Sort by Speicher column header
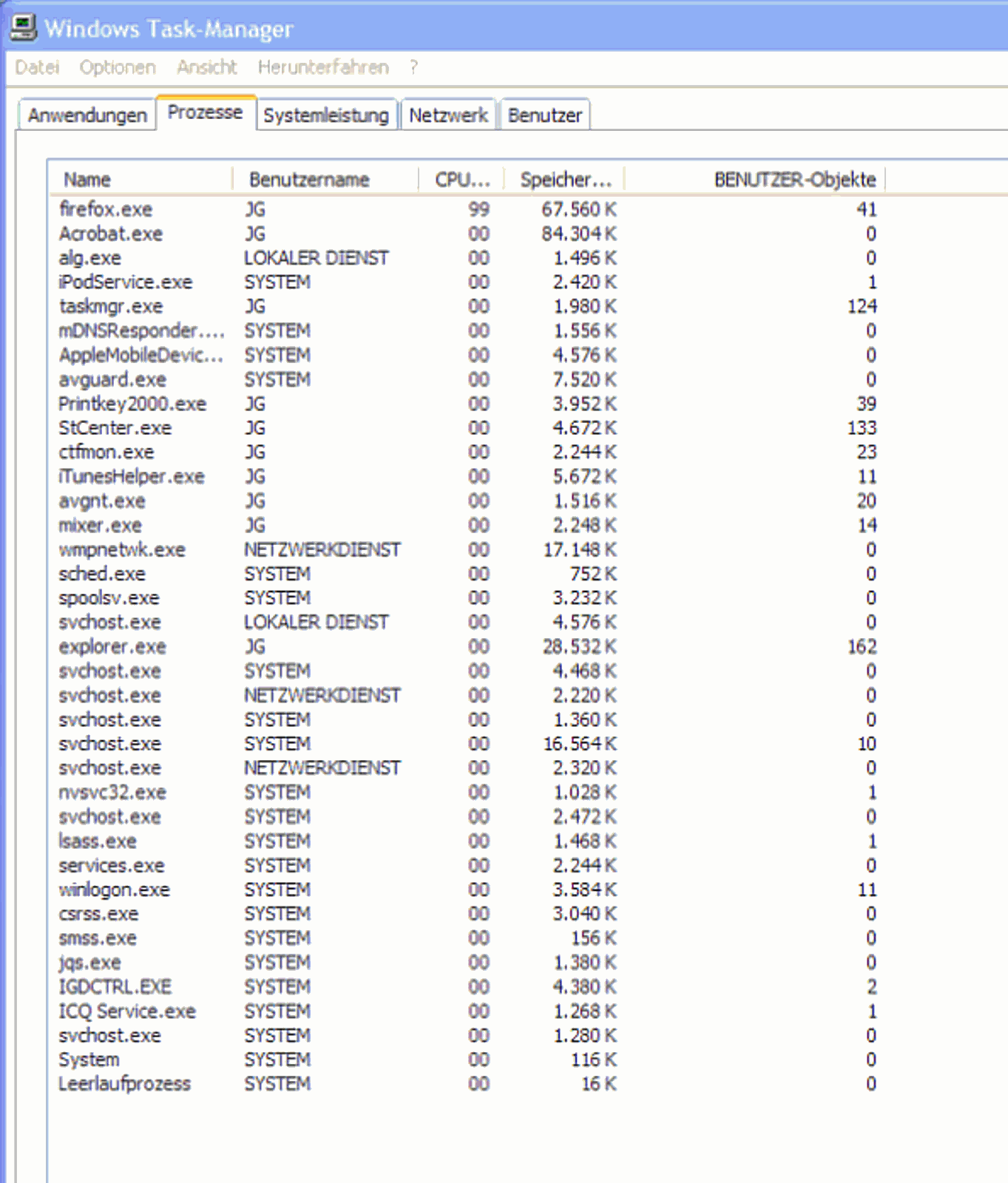The height and width of the screenshot is (1183, 1008). 565,180
